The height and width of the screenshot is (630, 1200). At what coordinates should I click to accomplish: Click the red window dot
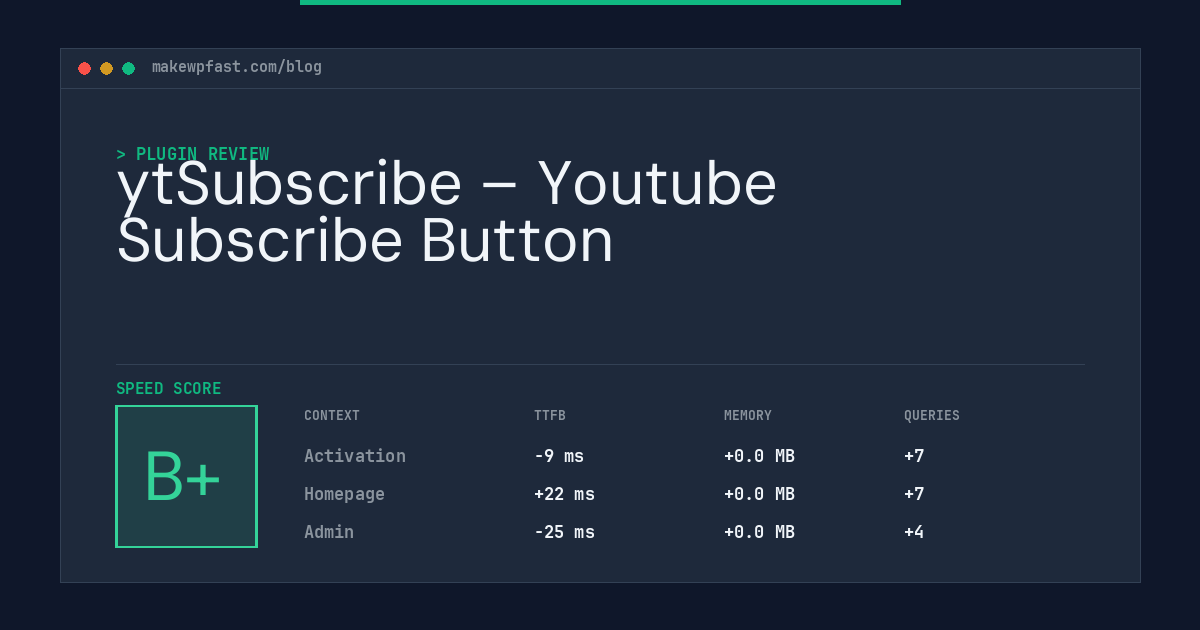(84, 68)
